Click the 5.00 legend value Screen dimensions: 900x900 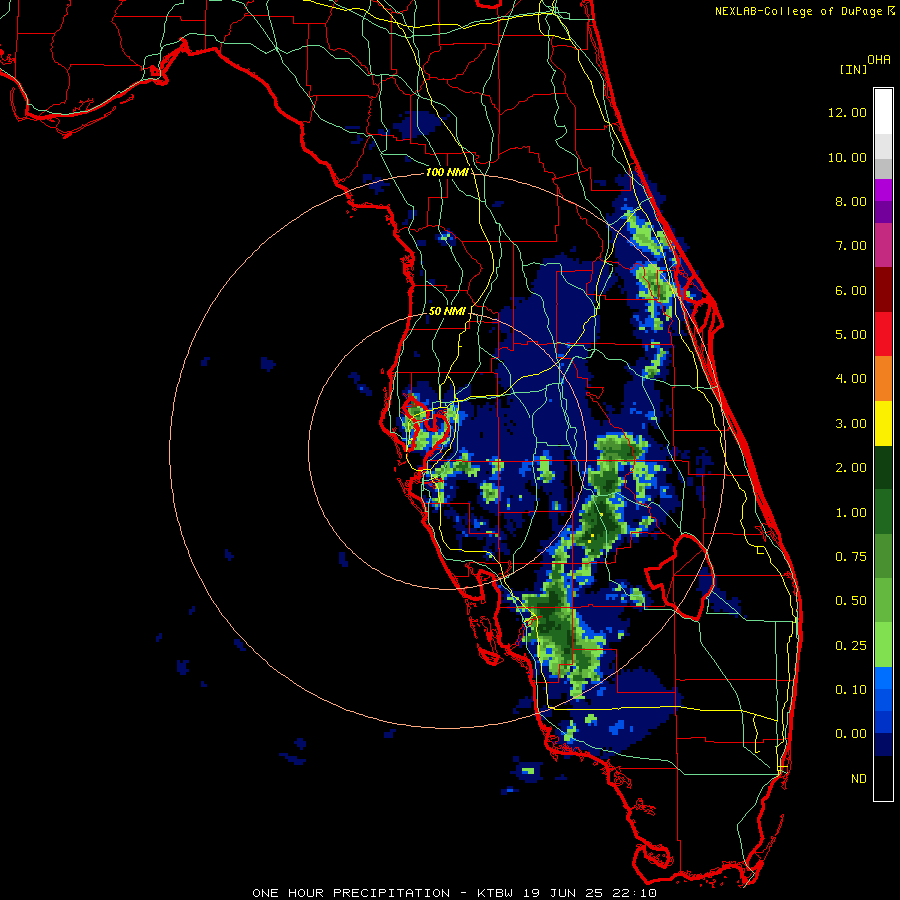pos(851,335)
